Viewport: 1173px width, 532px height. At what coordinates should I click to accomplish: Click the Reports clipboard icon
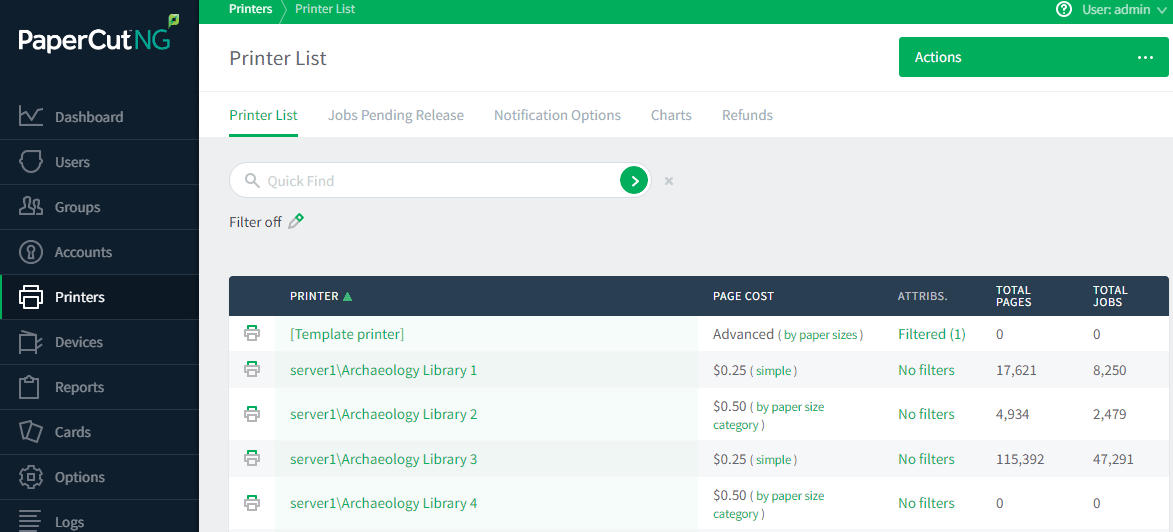tap(31, 387)
